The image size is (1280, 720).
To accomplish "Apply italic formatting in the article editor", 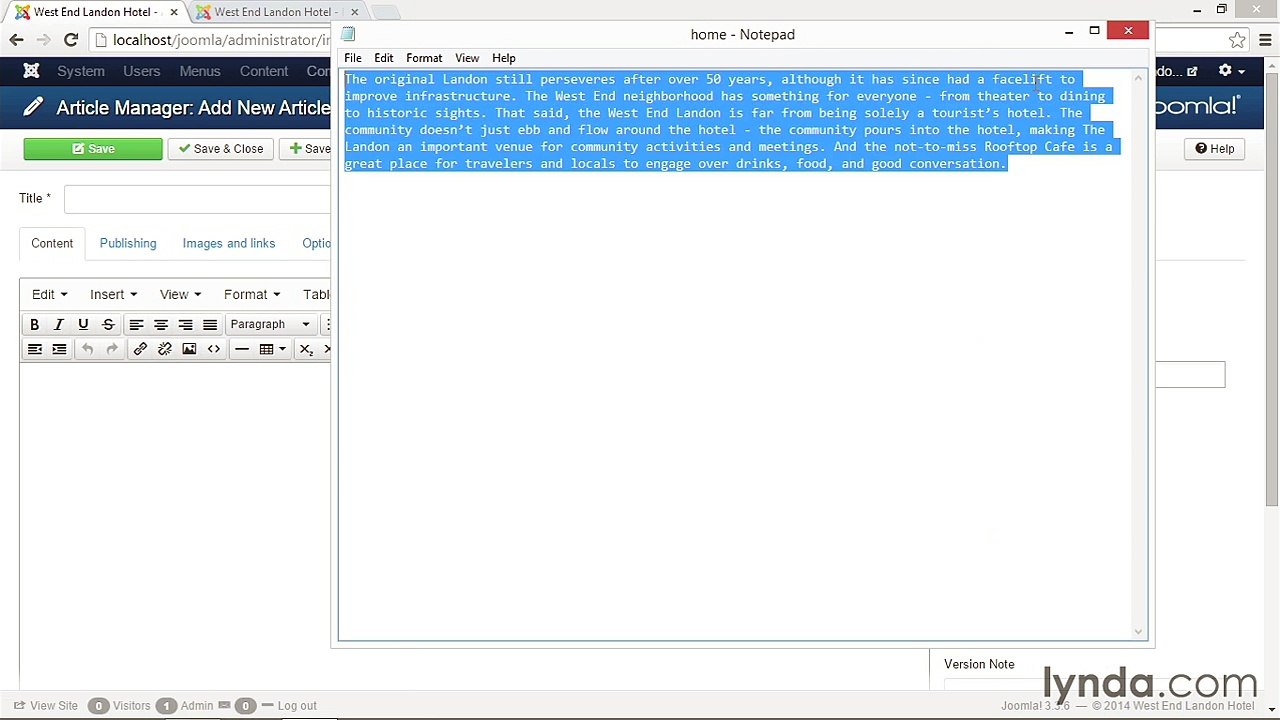I will tap(59, 324).
